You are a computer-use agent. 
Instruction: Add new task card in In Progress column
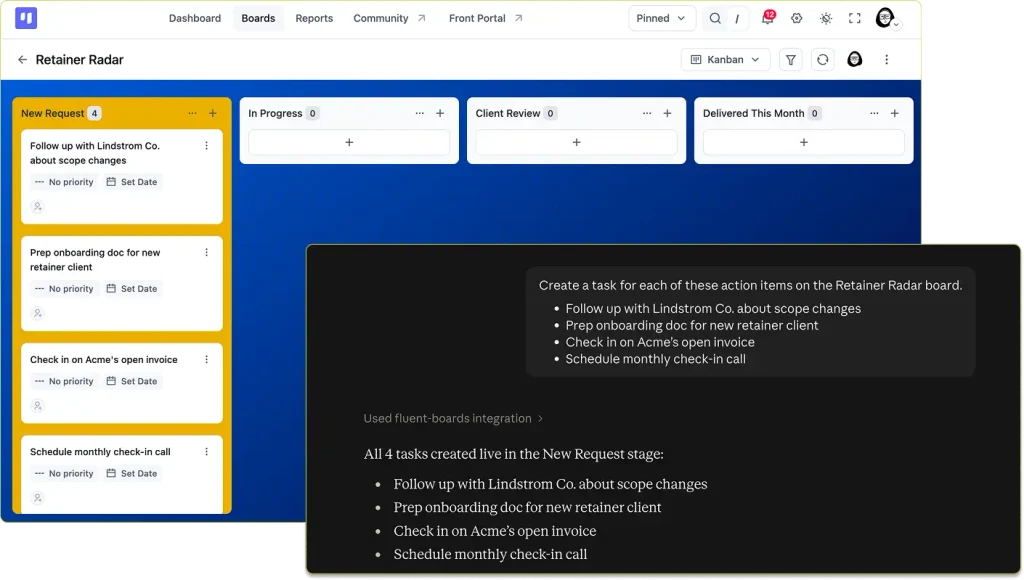coord(349,142)
